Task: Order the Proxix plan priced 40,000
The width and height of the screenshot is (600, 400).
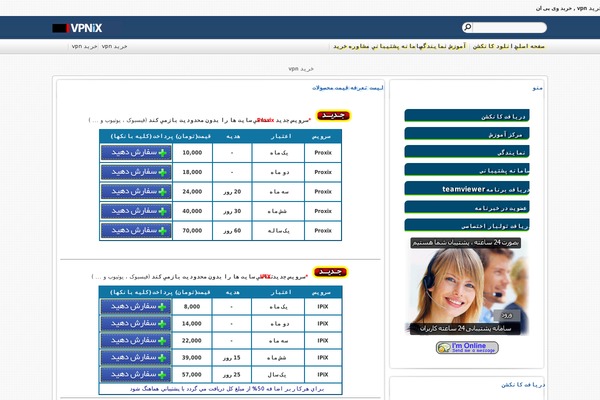Action: tap(136, 211)
